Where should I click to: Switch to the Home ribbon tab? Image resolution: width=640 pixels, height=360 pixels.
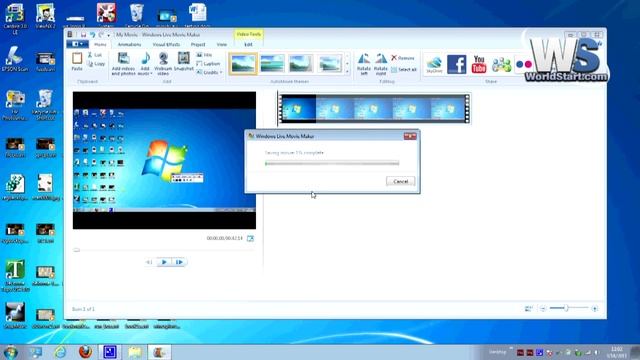pos(100,44)
